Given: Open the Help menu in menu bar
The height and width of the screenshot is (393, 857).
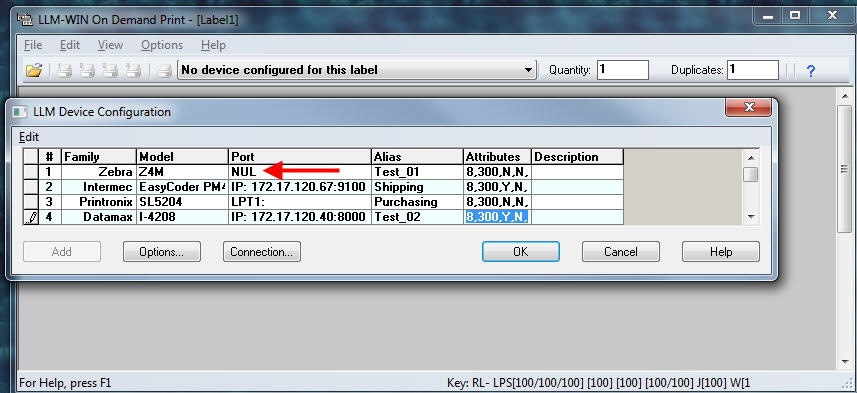Looking at the screenshot, I should pyautogui.click(x=213, y=45).
